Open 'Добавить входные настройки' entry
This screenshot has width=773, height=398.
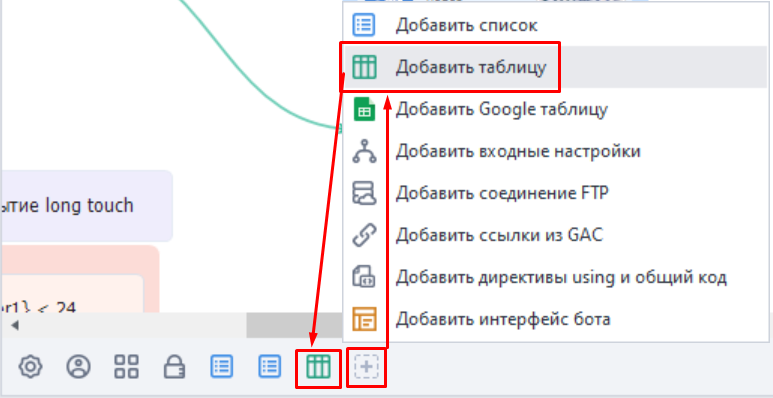click(x=556, y=151)
